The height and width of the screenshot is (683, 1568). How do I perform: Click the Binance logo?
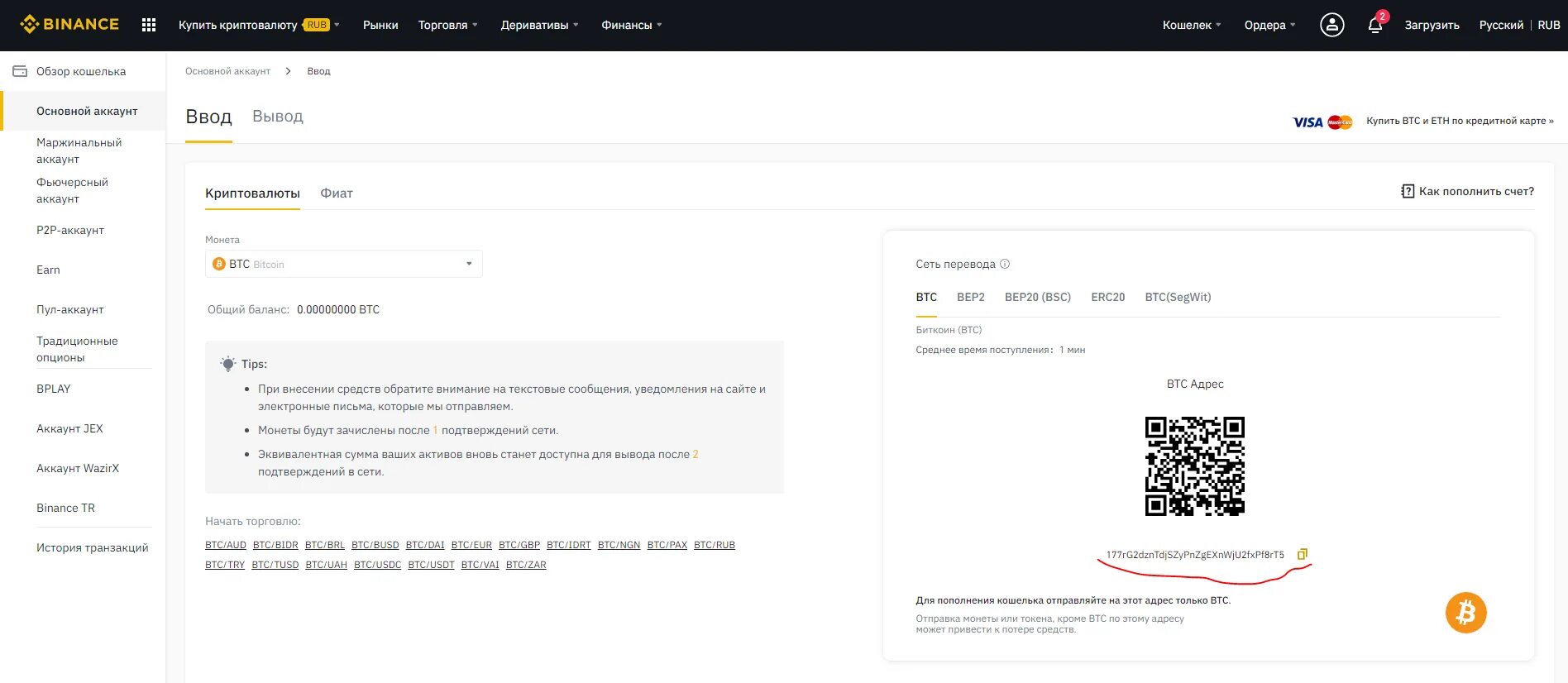pyautogui.click(x=69, y=25)
